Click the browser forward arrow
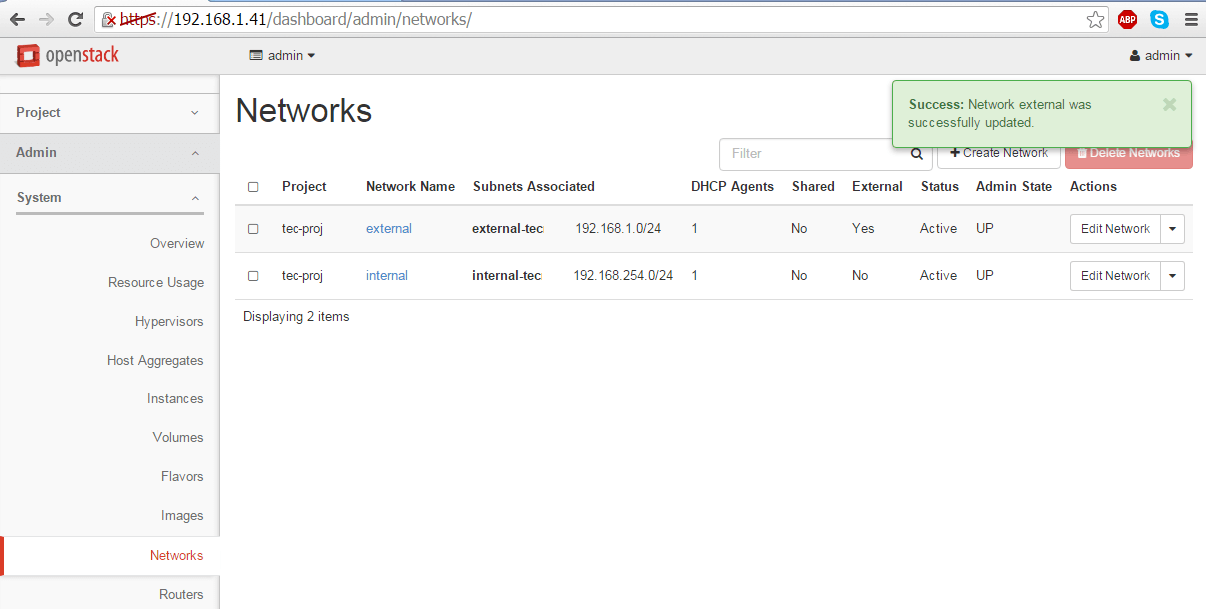 (x=46, y=19)
